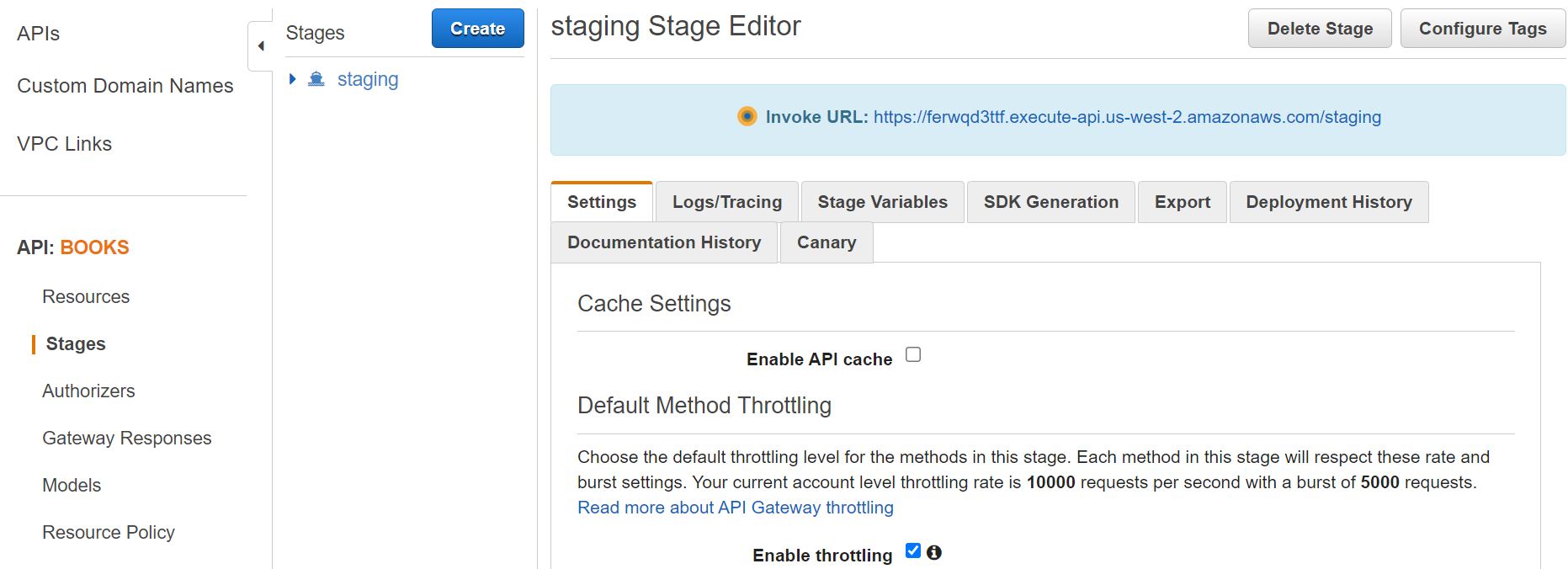Go to Authorizers in the API menu
Screen dimensions: 1568x569
tap(88, 391)
